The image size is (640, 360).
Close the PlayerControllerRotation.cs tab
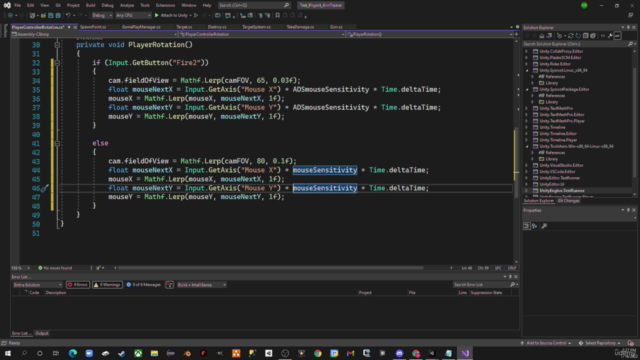pos(75,27)
